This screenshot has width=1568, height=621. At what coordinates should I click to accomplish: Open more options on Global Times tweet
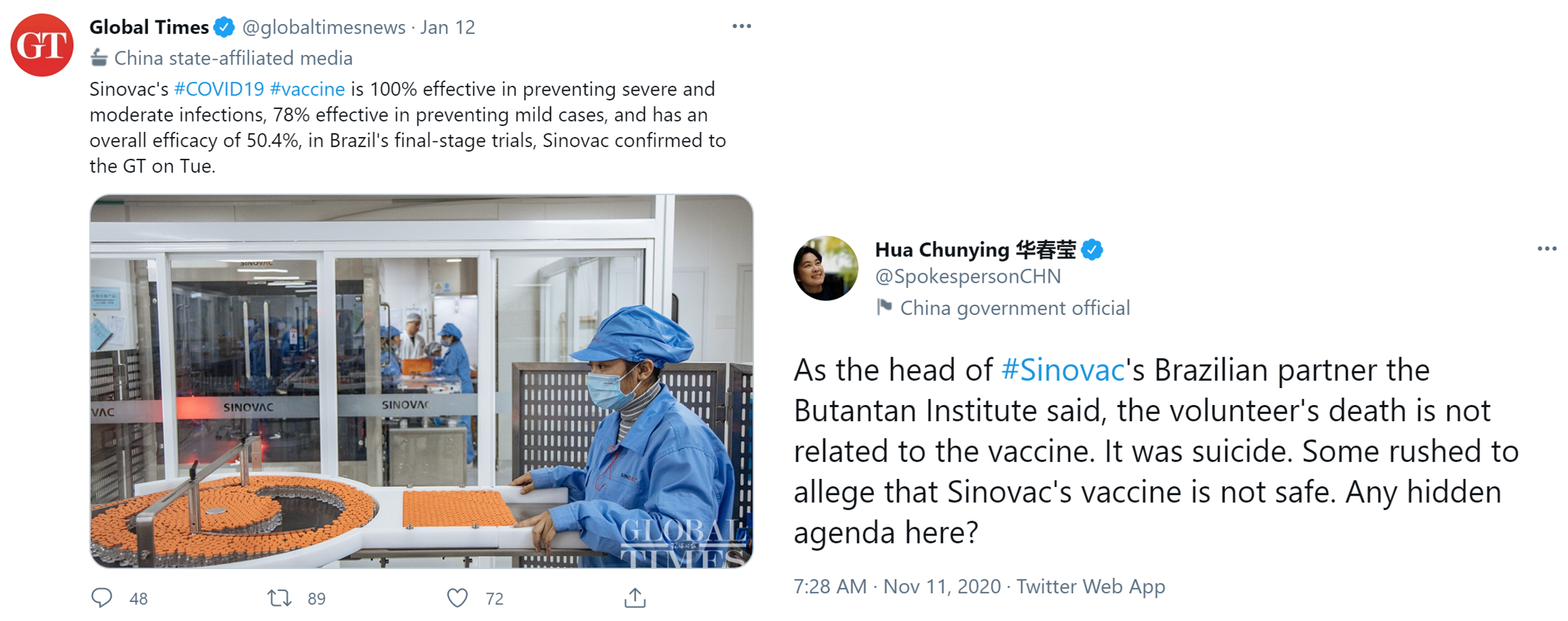(x=742, y=26)
